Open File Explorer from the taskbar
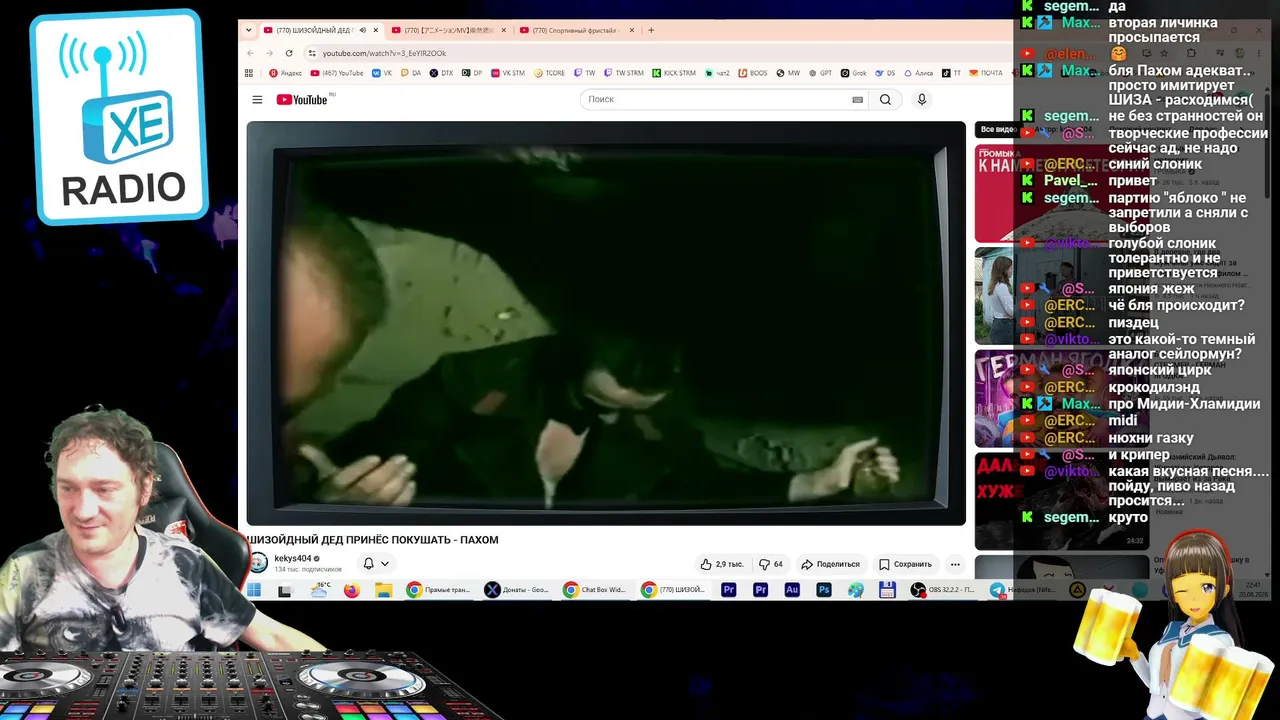Image resolution: width=1280 pixels, height=720 pixels. pos(383,590)
